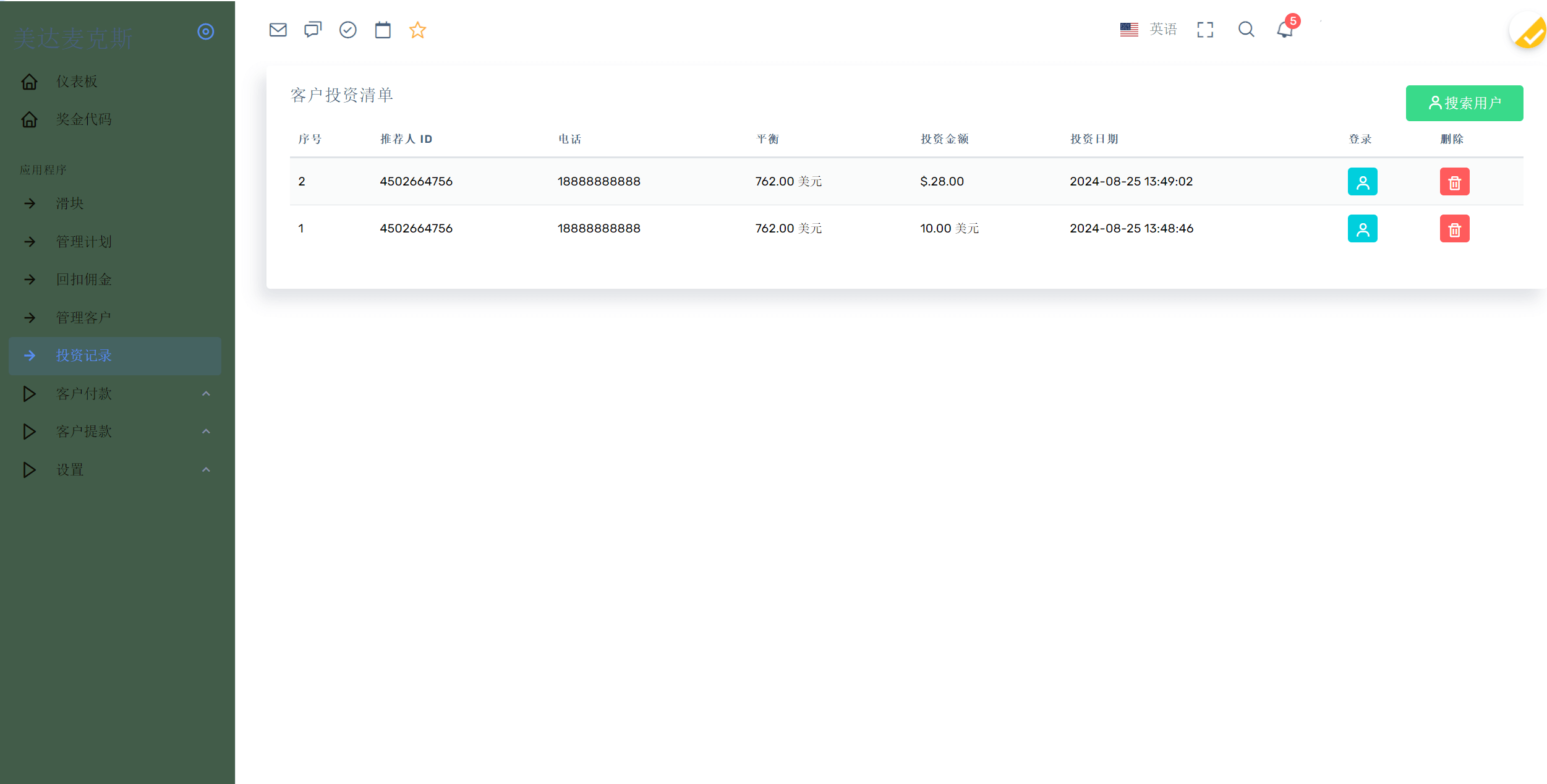Click 序号 column header
Screen dimensions: 1547x784
[310, 139]
